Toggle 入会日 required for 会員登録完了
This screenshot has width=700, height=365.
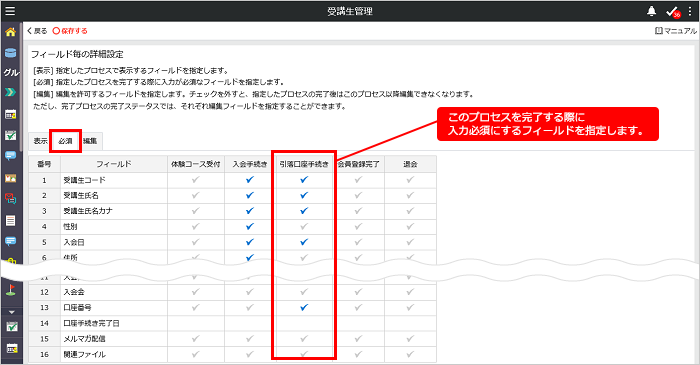coord(358,242)
